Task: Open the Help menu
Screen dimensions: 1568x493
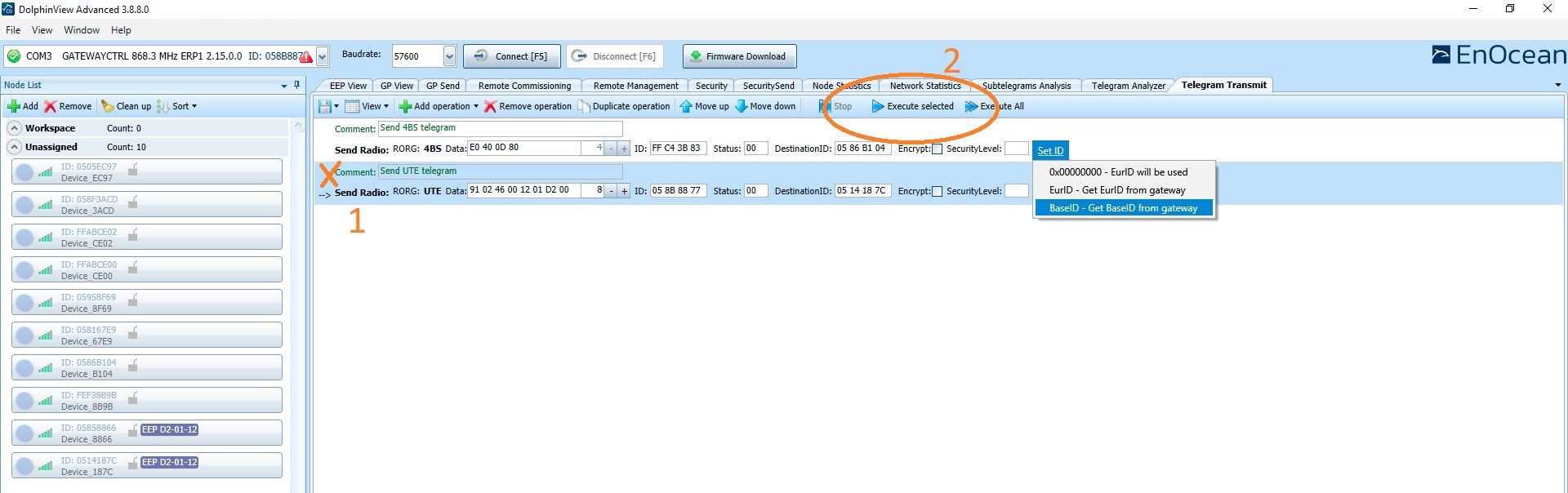Action: pos(121,30)
